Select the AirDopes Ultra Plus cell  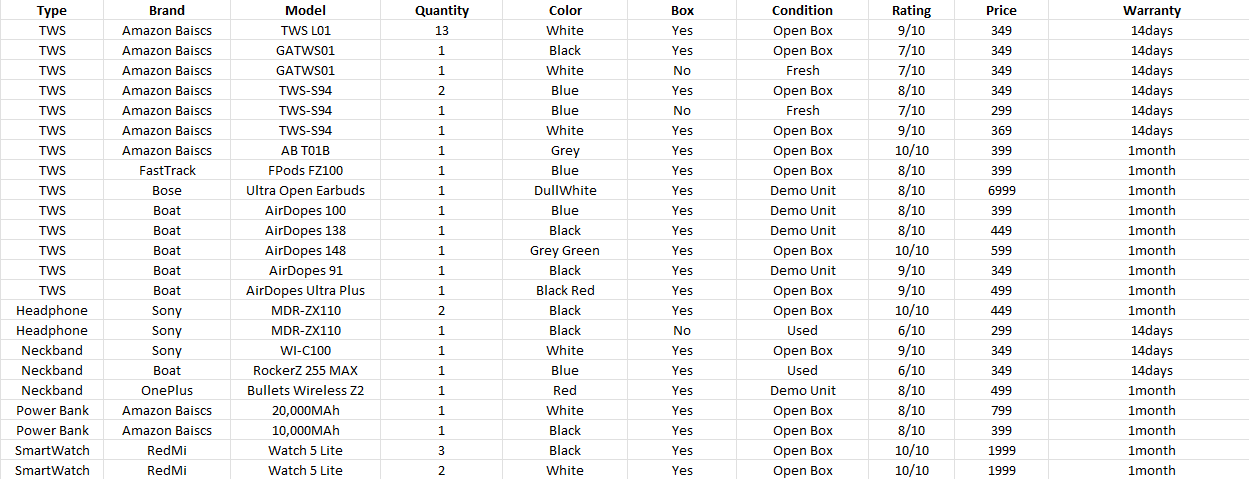click(x=305, y=291)
